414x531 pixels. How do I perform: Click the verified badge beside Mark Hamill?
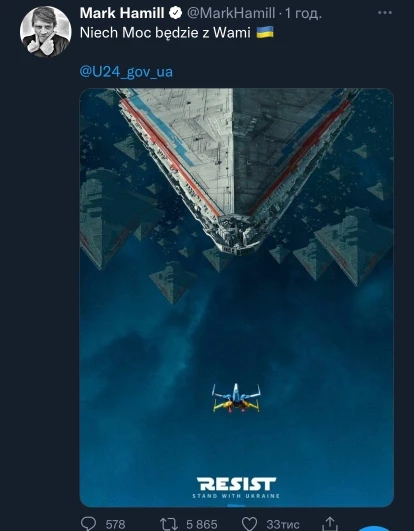point(176,13)
